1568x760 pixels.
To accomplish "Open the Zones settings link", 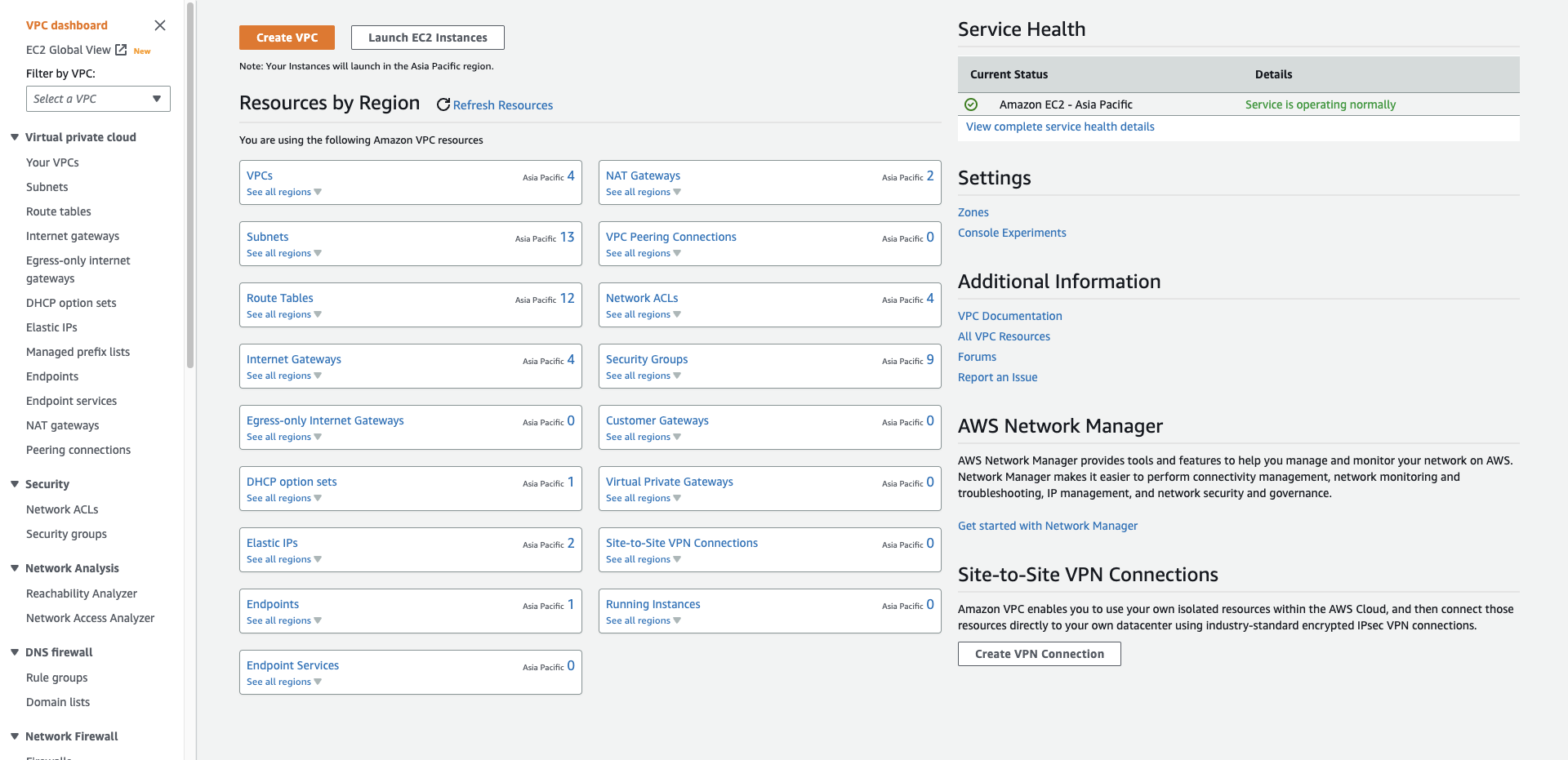I will [973, 212].
